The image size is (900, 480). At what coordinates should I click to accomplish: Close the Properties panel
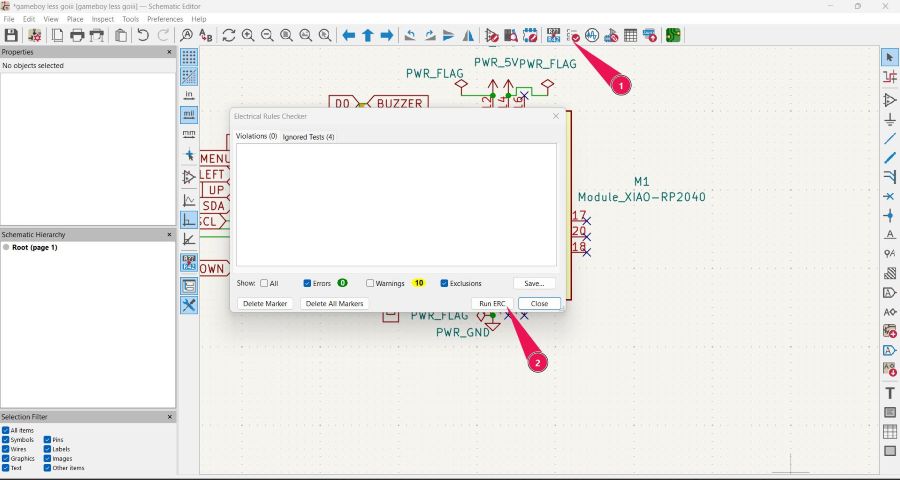point(169,52)
